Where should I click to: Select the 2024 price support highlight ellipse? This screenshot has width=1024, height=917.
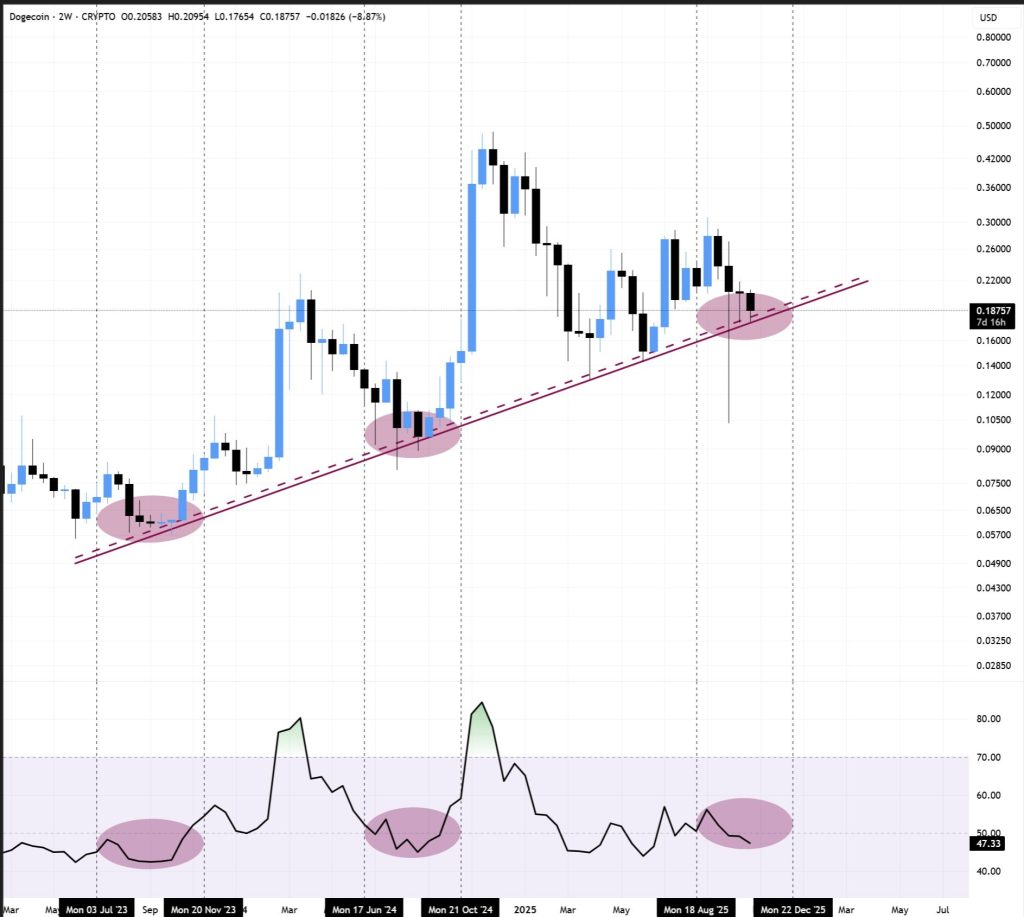pyautogui.click(x=412, y=433)
